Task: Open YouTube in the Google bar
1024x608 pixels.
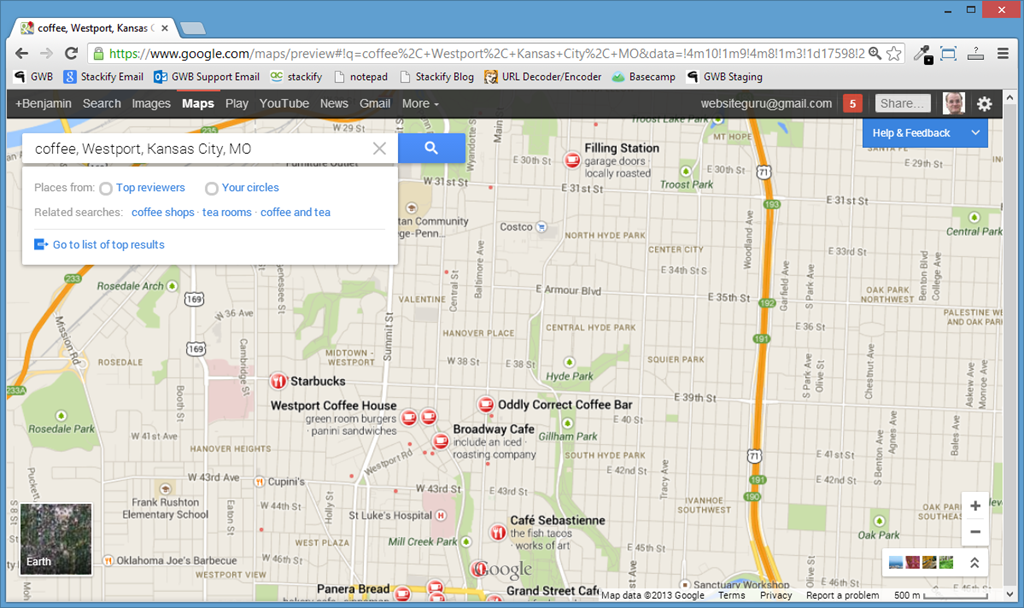Action: 284,103
